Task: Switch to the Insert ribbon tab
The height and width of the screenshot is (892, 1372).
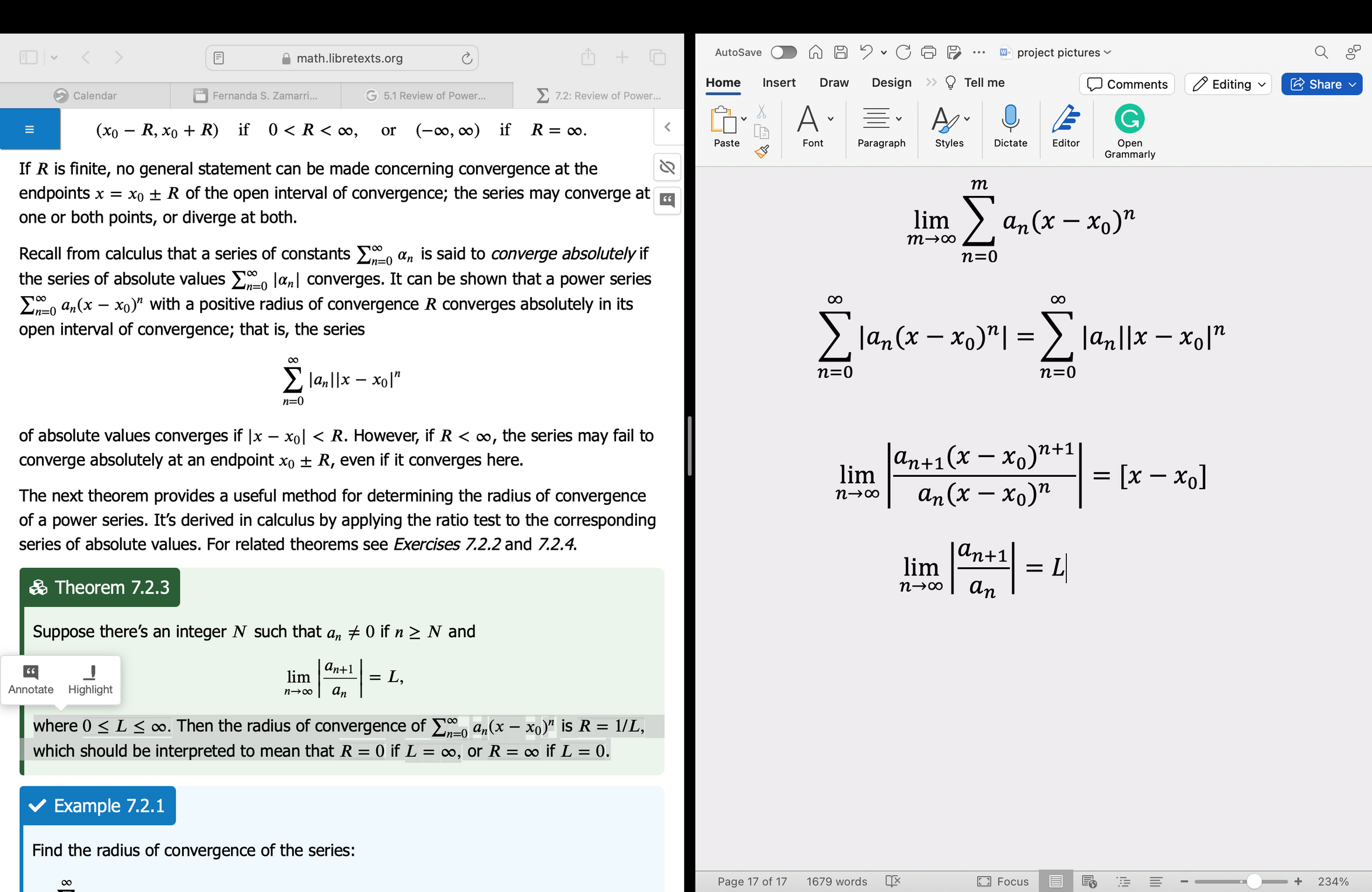Action: [778, 83]
